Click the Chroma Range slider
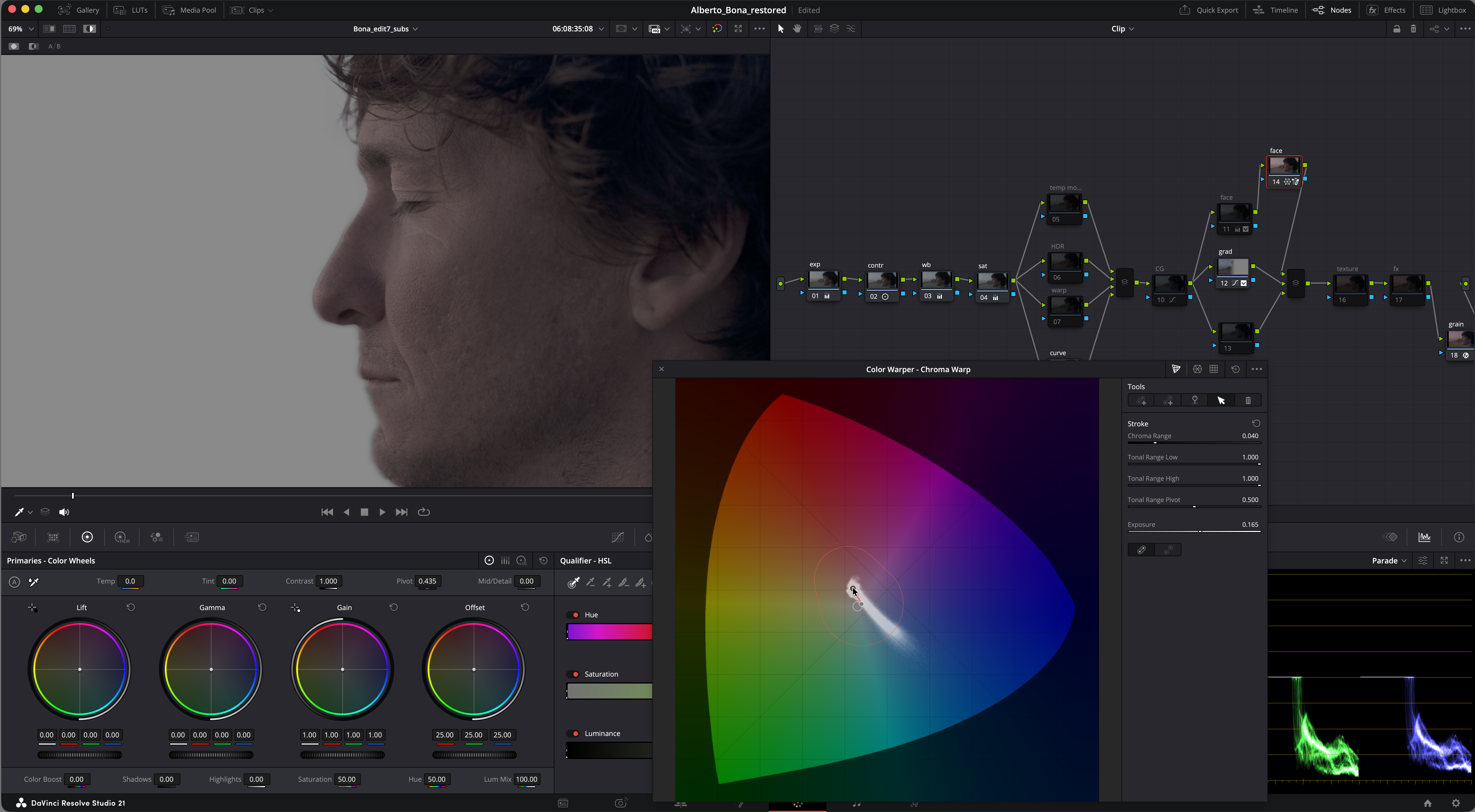 (1193, 443)
